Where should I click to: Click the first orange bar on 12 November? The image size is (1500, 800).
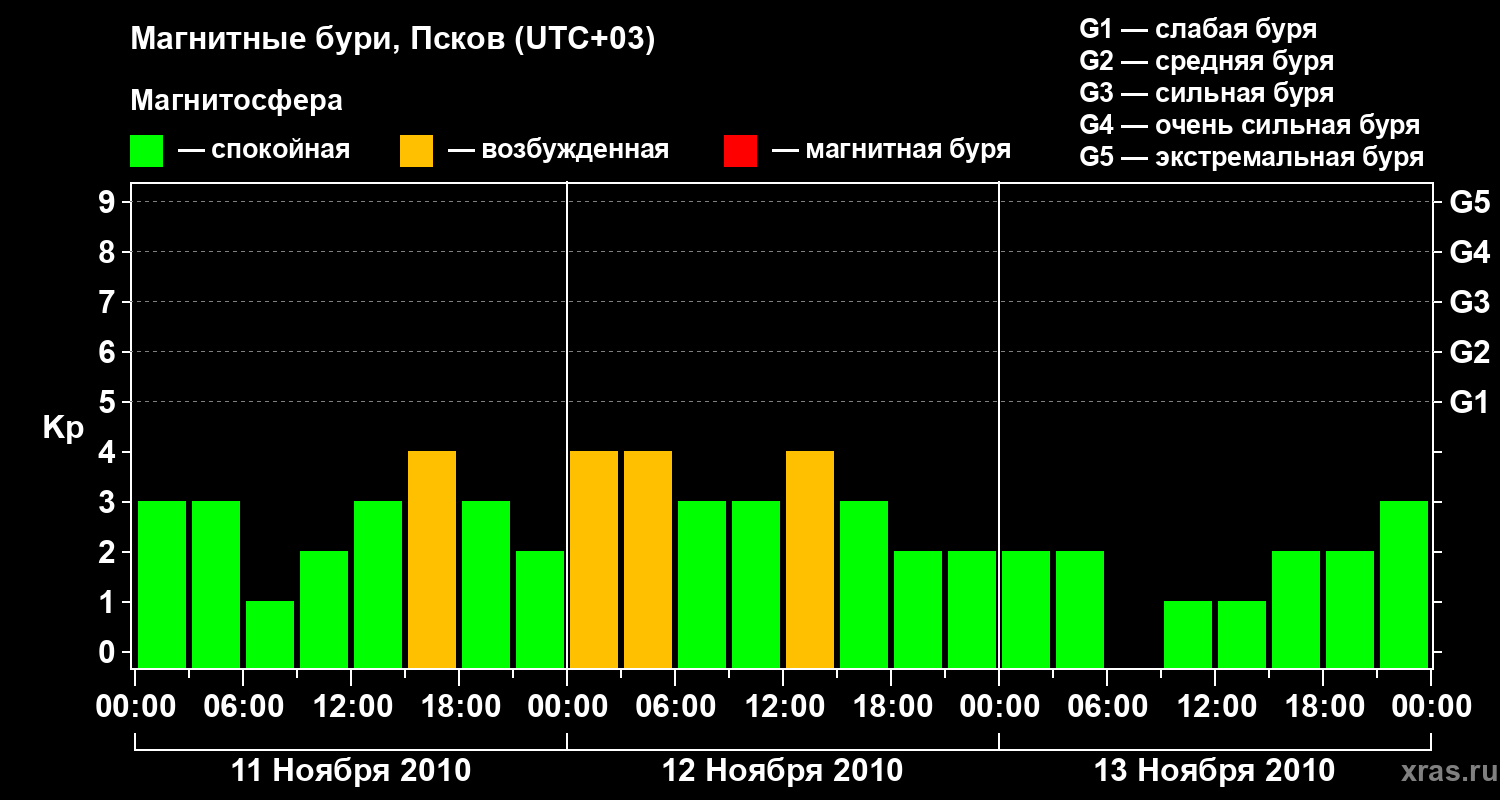coord(594,559)
